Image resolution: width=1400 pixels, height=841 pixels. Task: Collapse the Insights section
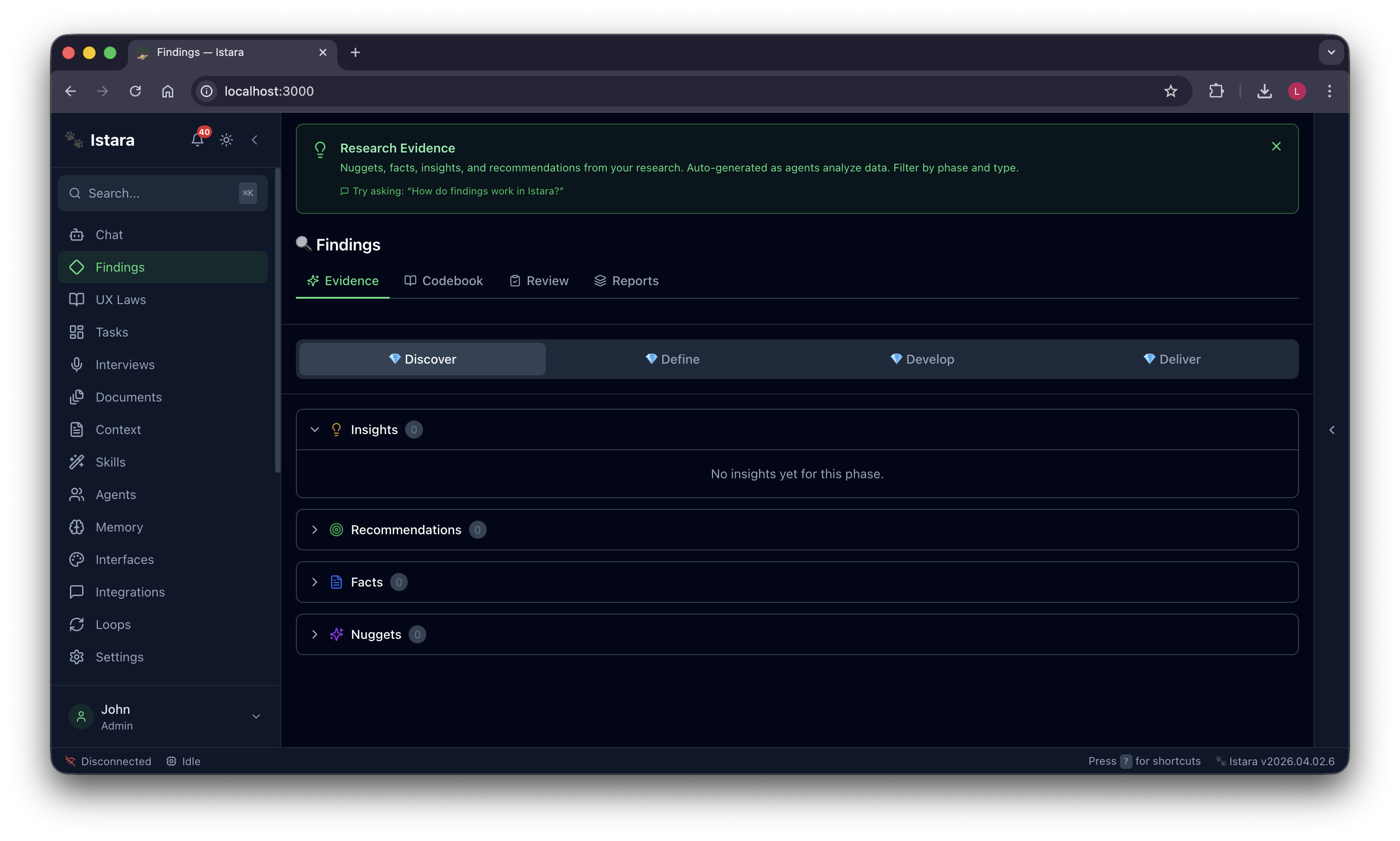click(315, 430)
